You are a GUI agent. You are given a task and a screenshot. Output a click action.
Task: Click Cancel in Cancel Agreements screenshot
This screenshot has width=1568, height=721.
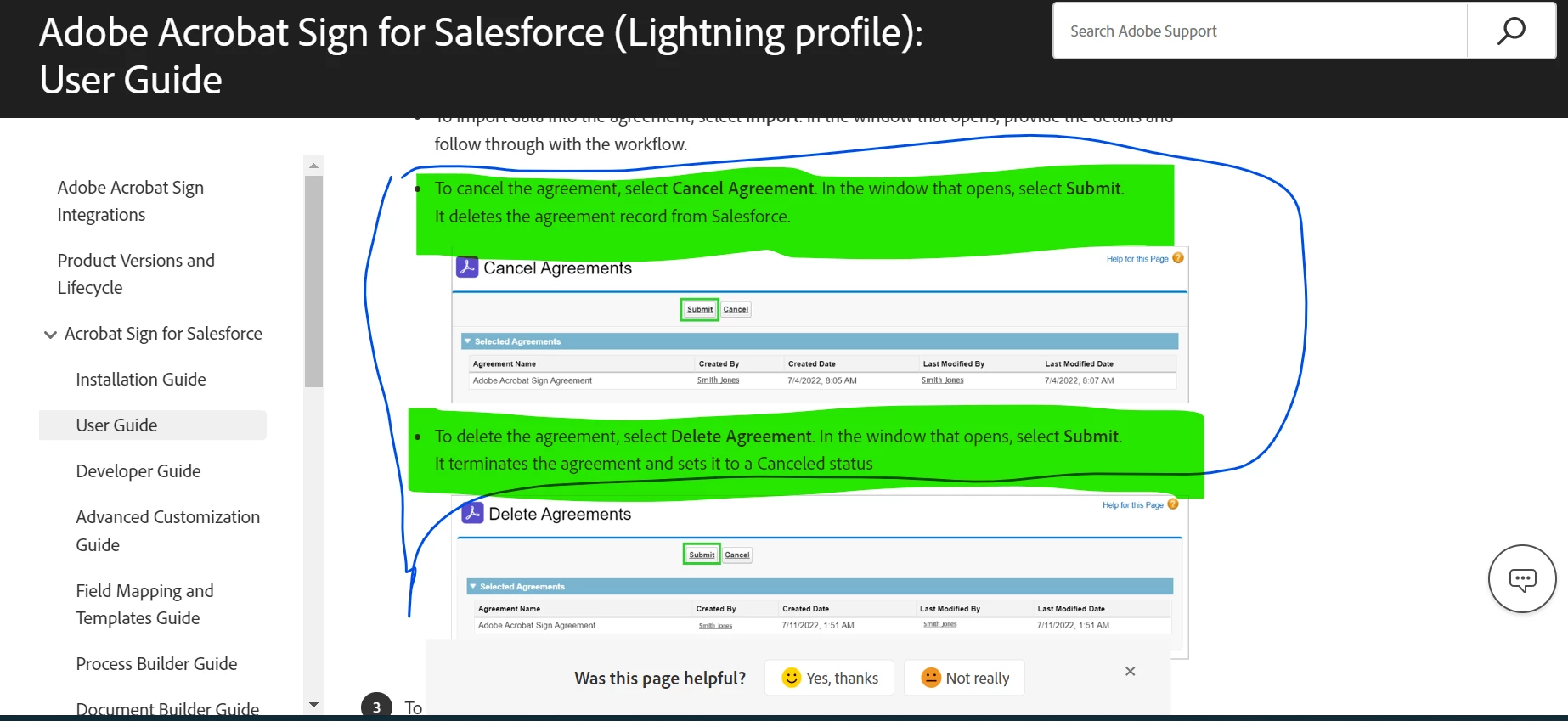tap(736, 309)
